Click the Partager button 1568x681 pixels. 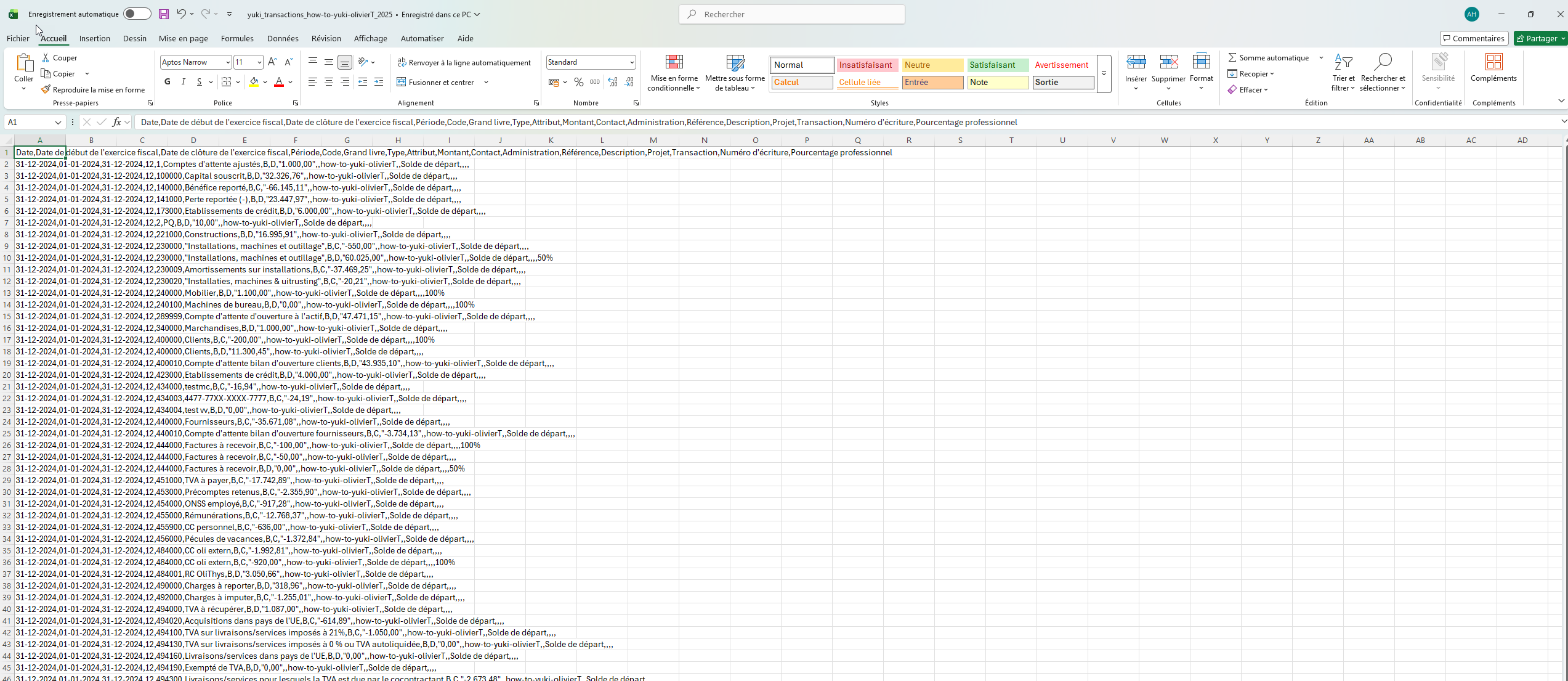[1540, 38]
